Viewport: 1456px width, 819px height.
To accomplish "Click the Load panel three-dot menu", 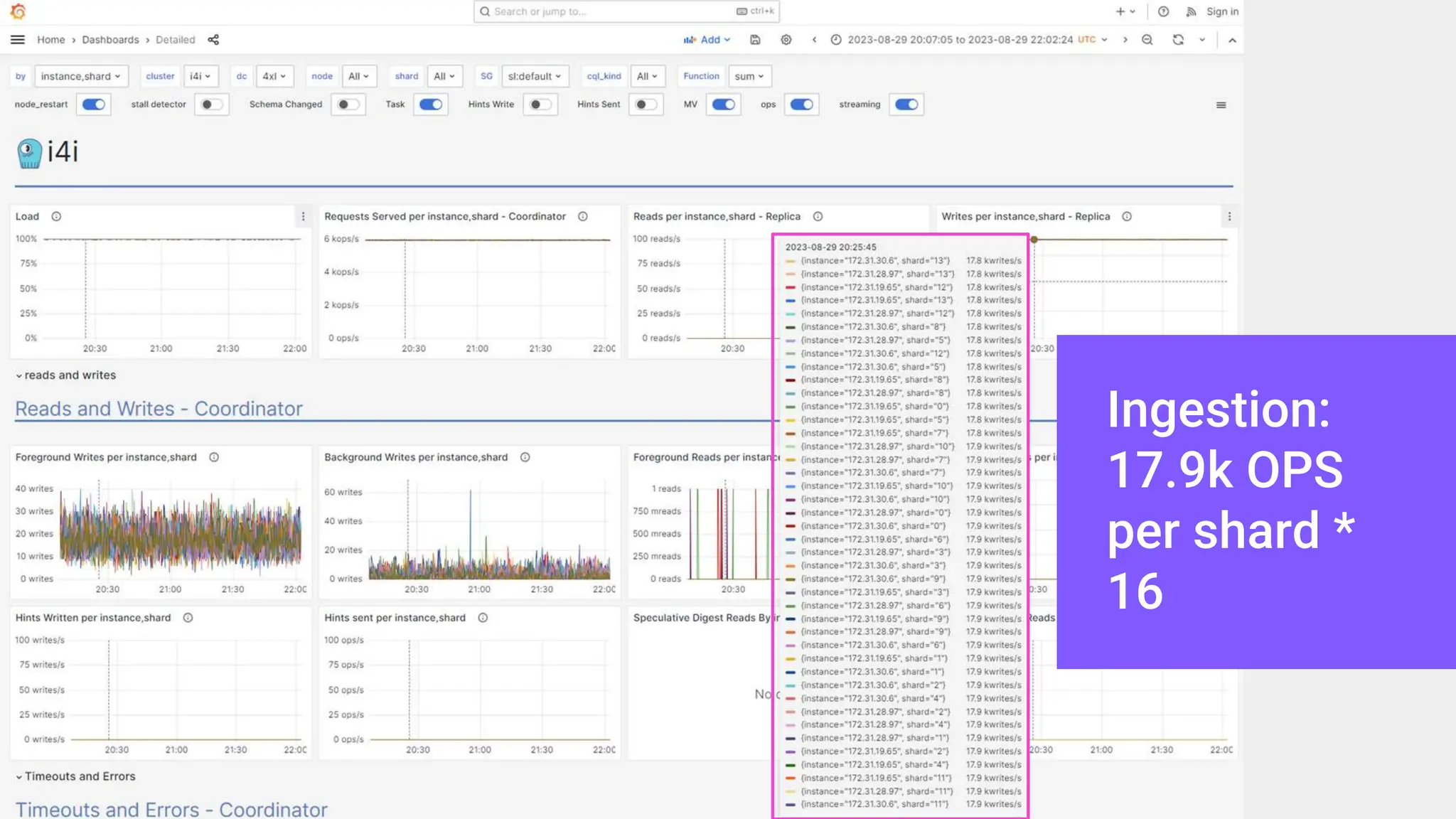I will (x=303, y=217).
